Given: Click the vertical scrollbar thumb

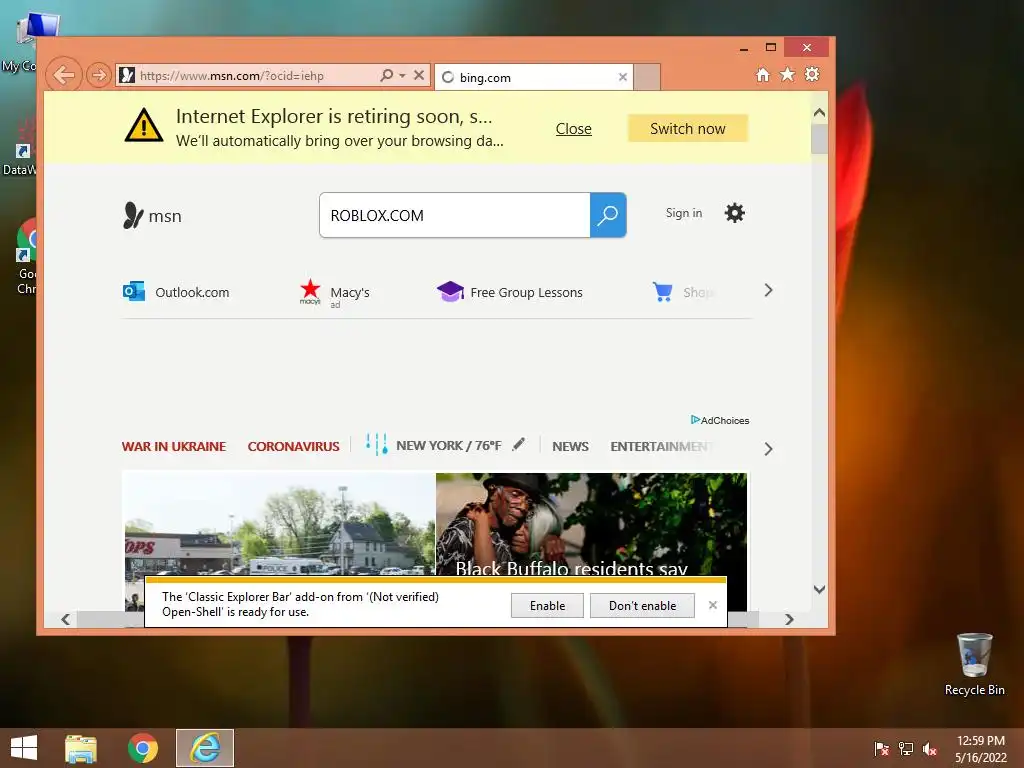Looking at the screenshot, I should 820,139.
